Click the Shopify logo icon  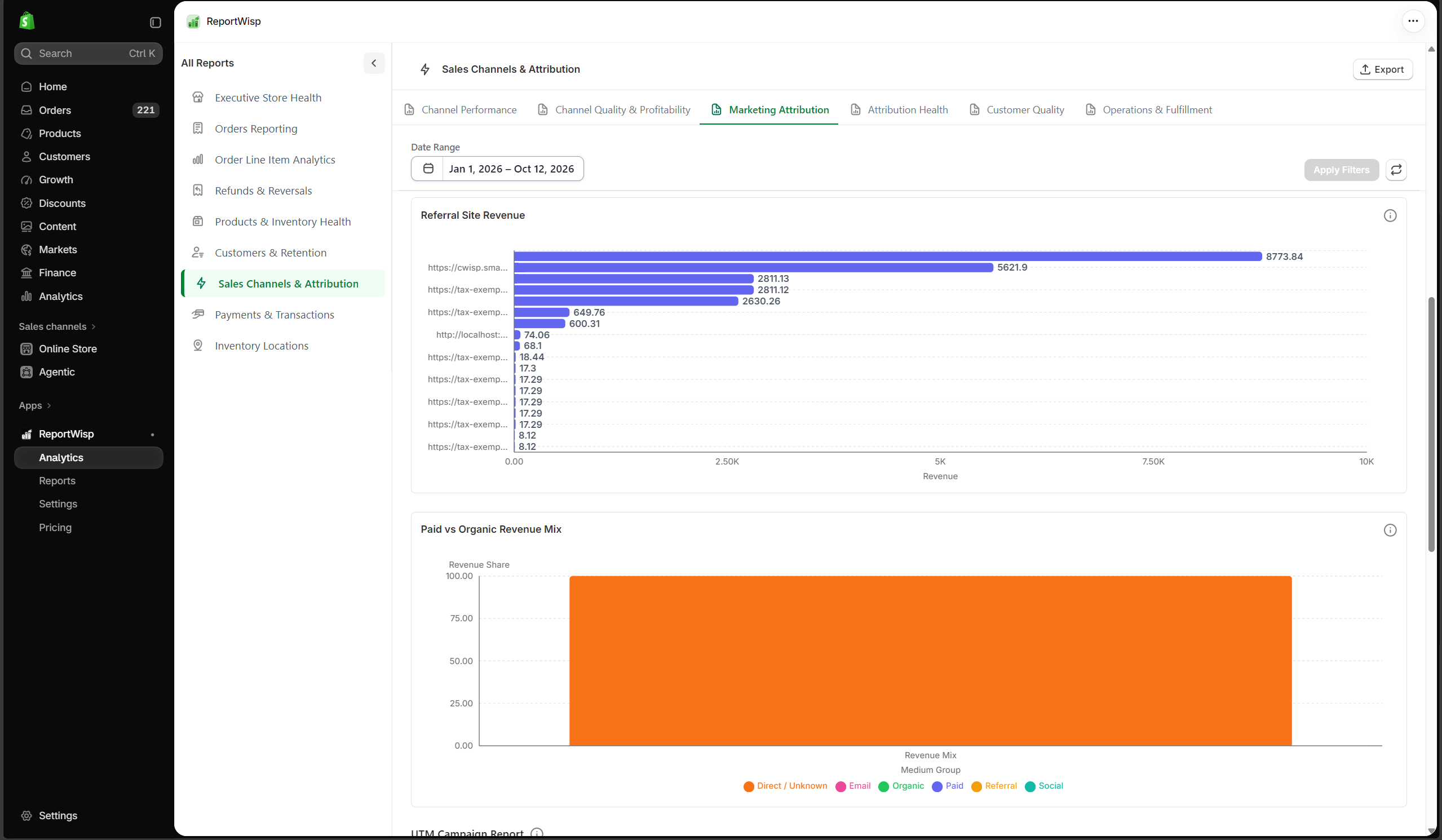click(27, 21)
